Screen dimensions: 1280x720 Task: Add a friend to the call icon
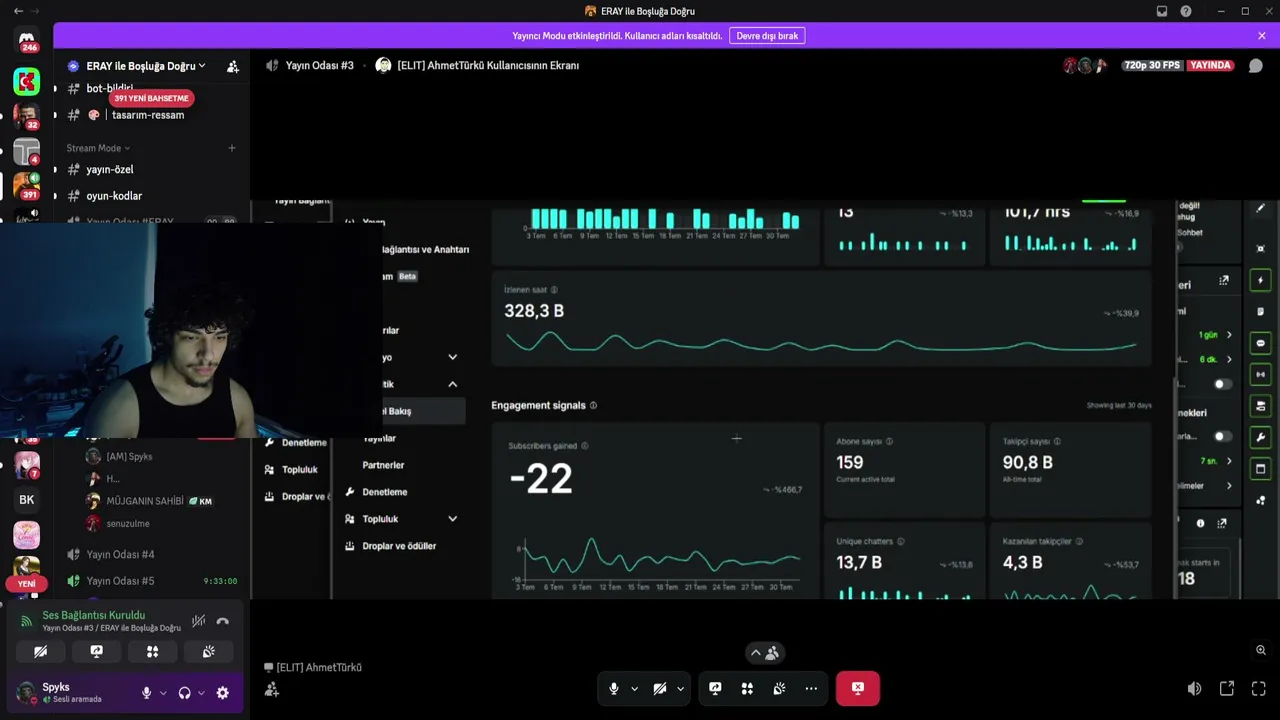pyautogui.click(x=272, y=689)
